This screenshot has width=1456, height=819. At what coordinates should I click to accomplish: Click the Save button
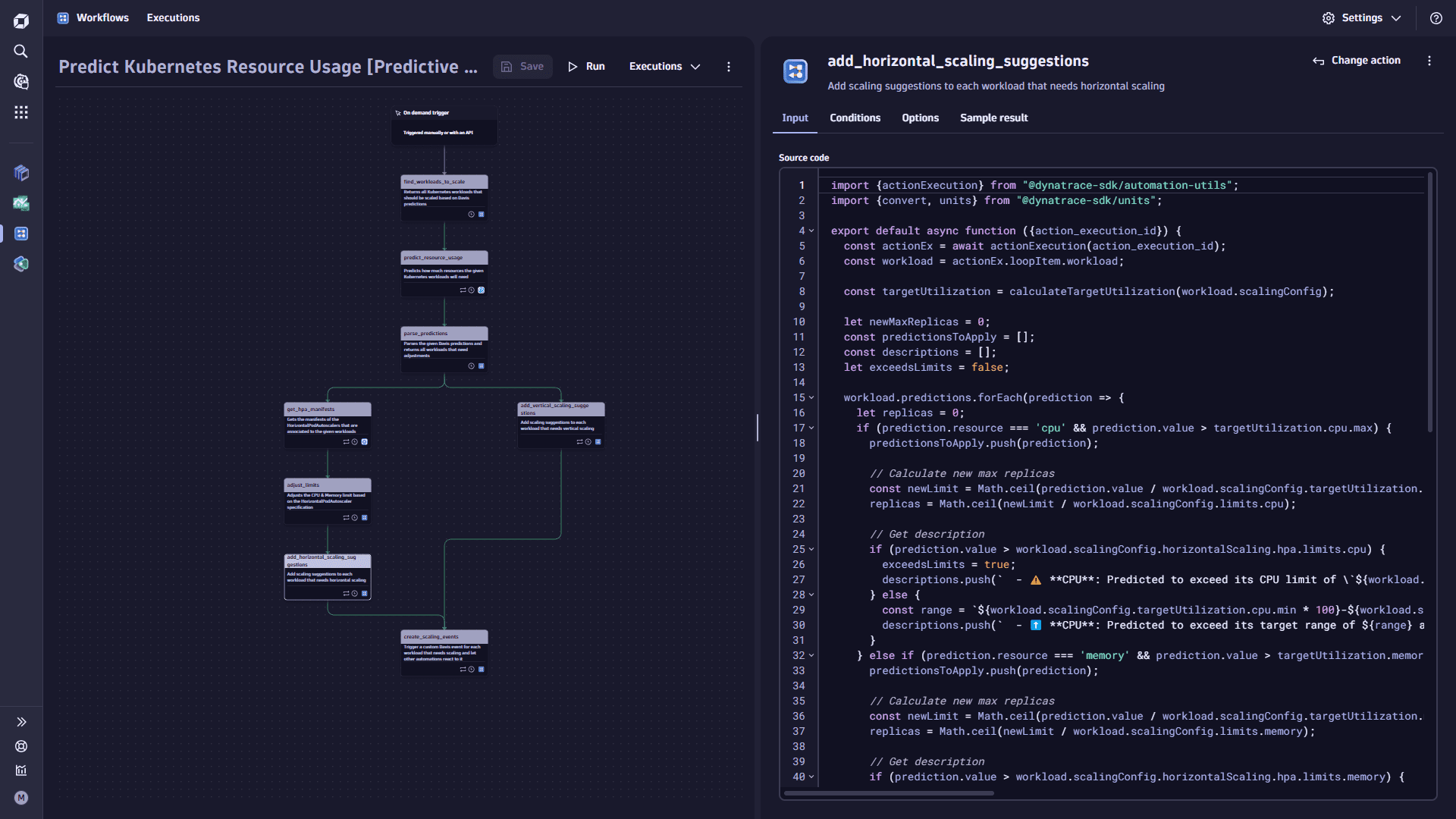[x=522, y=67]
